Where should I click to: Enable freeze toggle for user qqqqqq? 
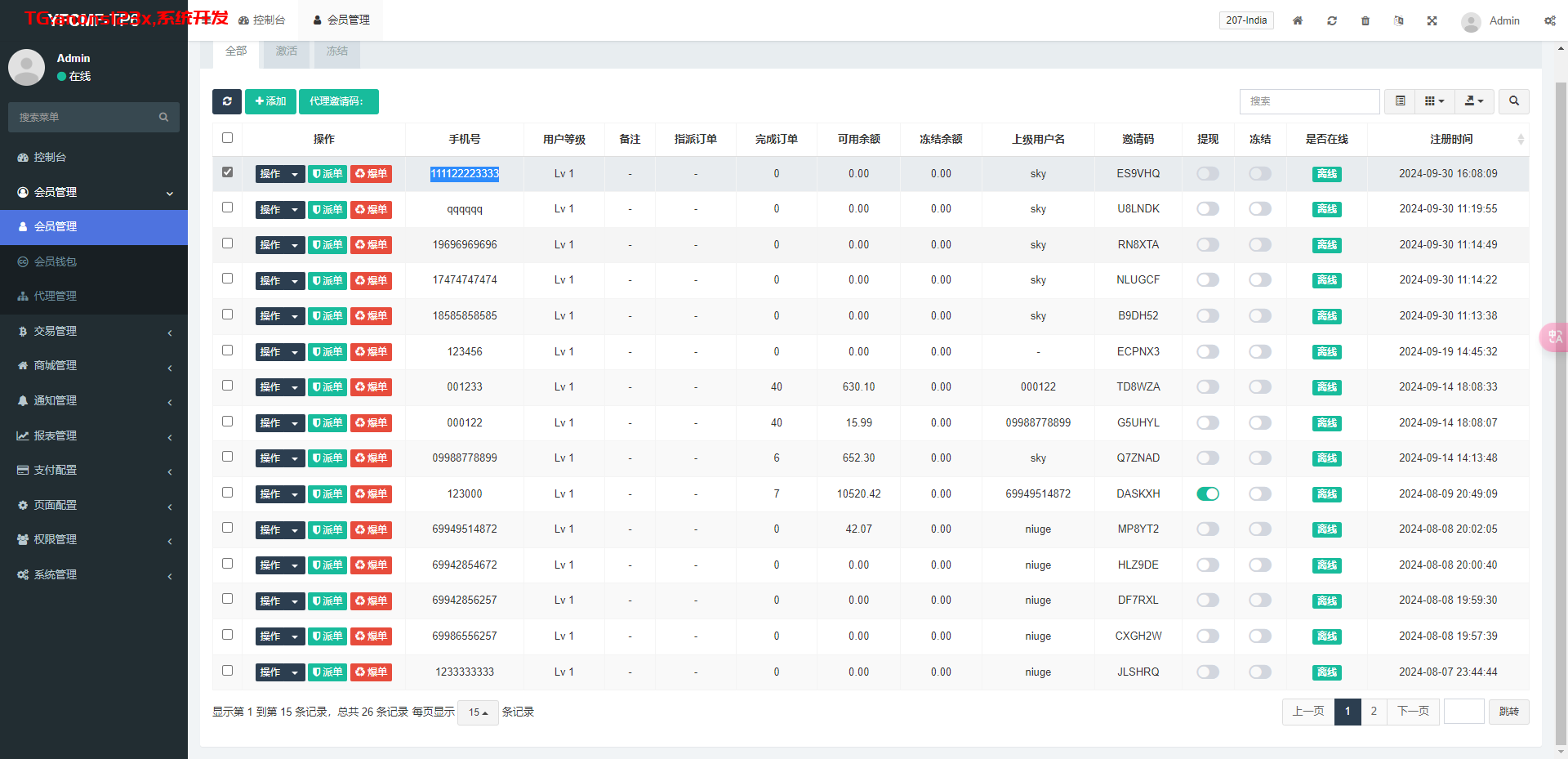tap(1259, 209)
